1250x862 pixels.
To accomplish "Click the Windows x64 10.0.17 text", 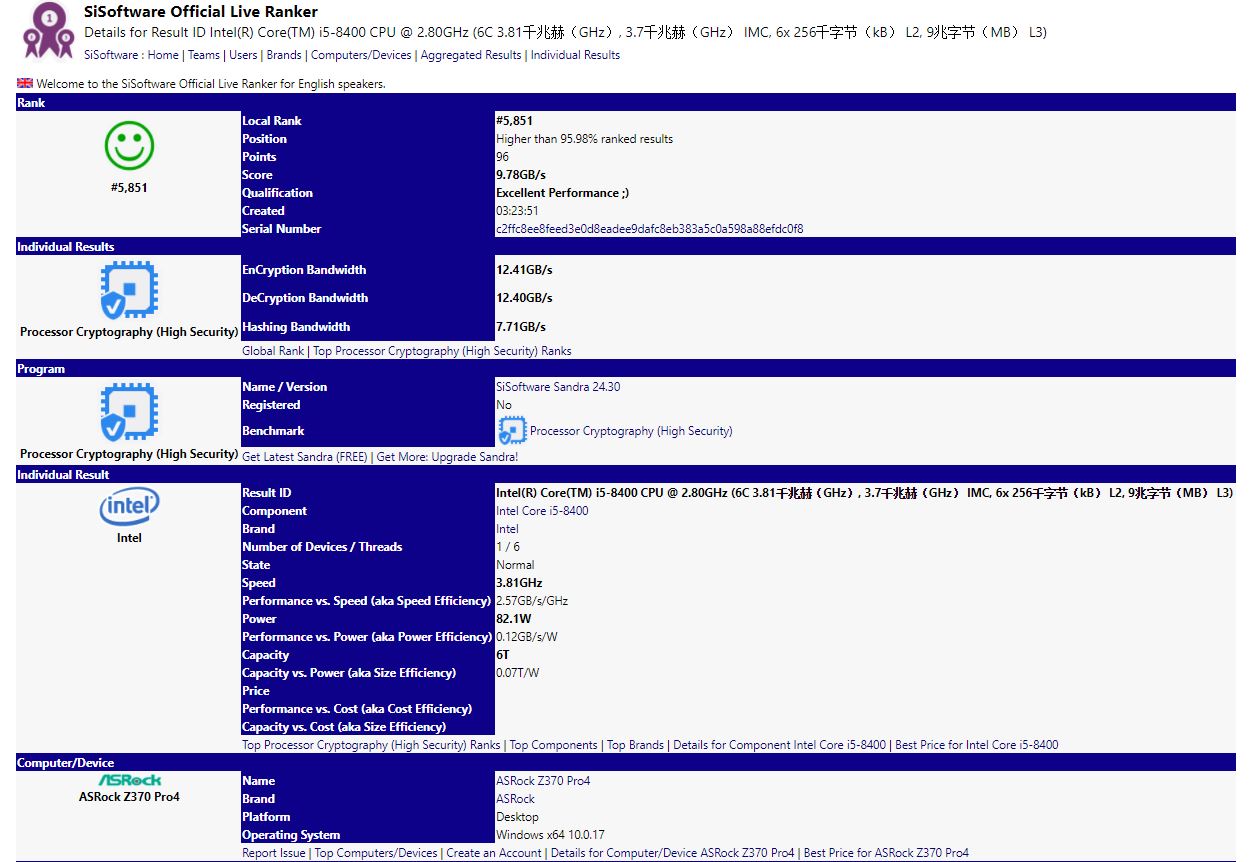I will click(x=551, y=835).
